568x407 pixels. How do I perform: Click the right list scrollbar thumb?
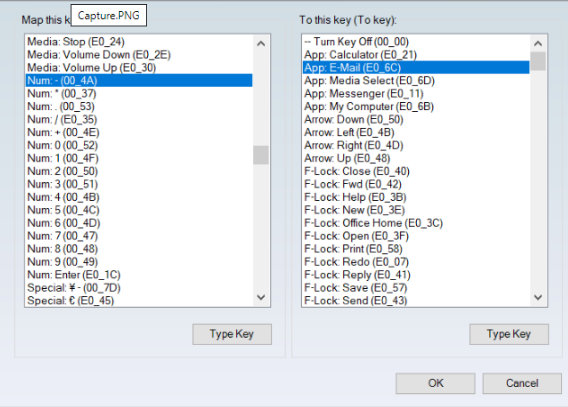(538, 61)
